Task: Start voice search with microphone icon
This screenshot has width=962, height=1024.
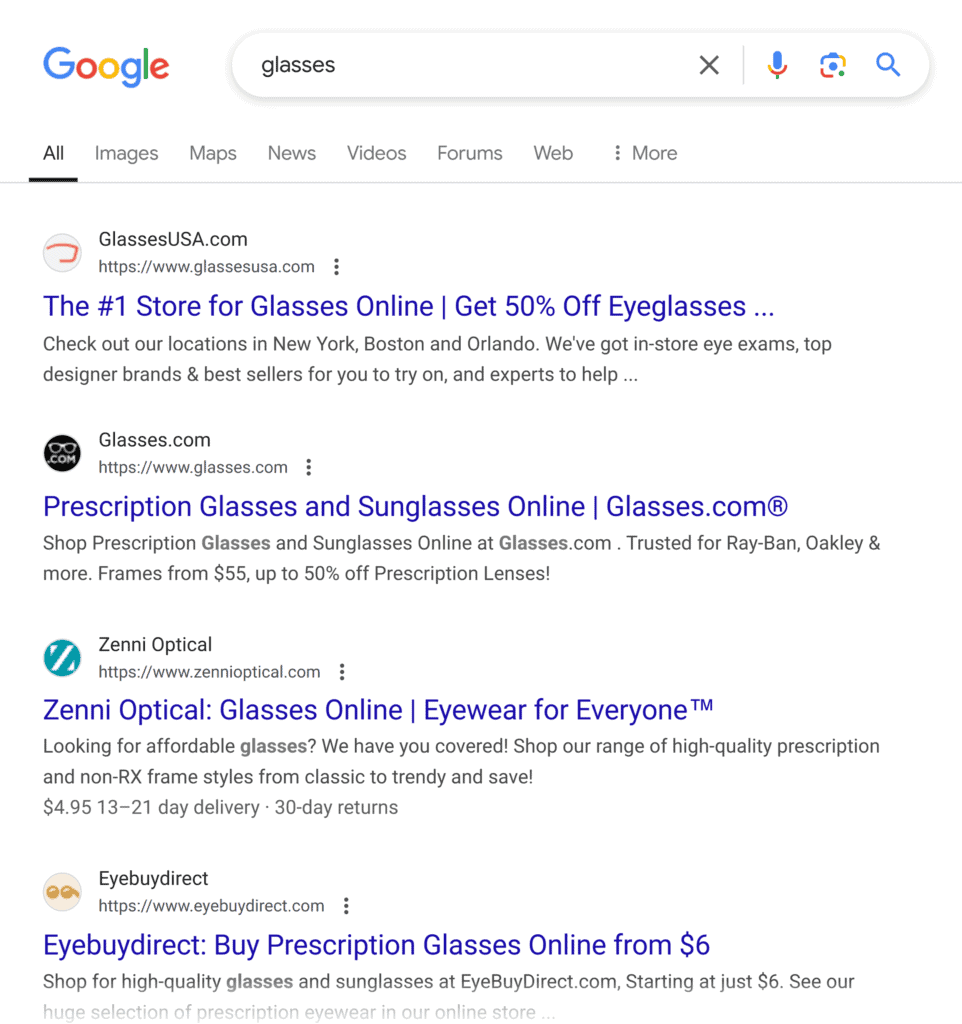Action: 777,66
